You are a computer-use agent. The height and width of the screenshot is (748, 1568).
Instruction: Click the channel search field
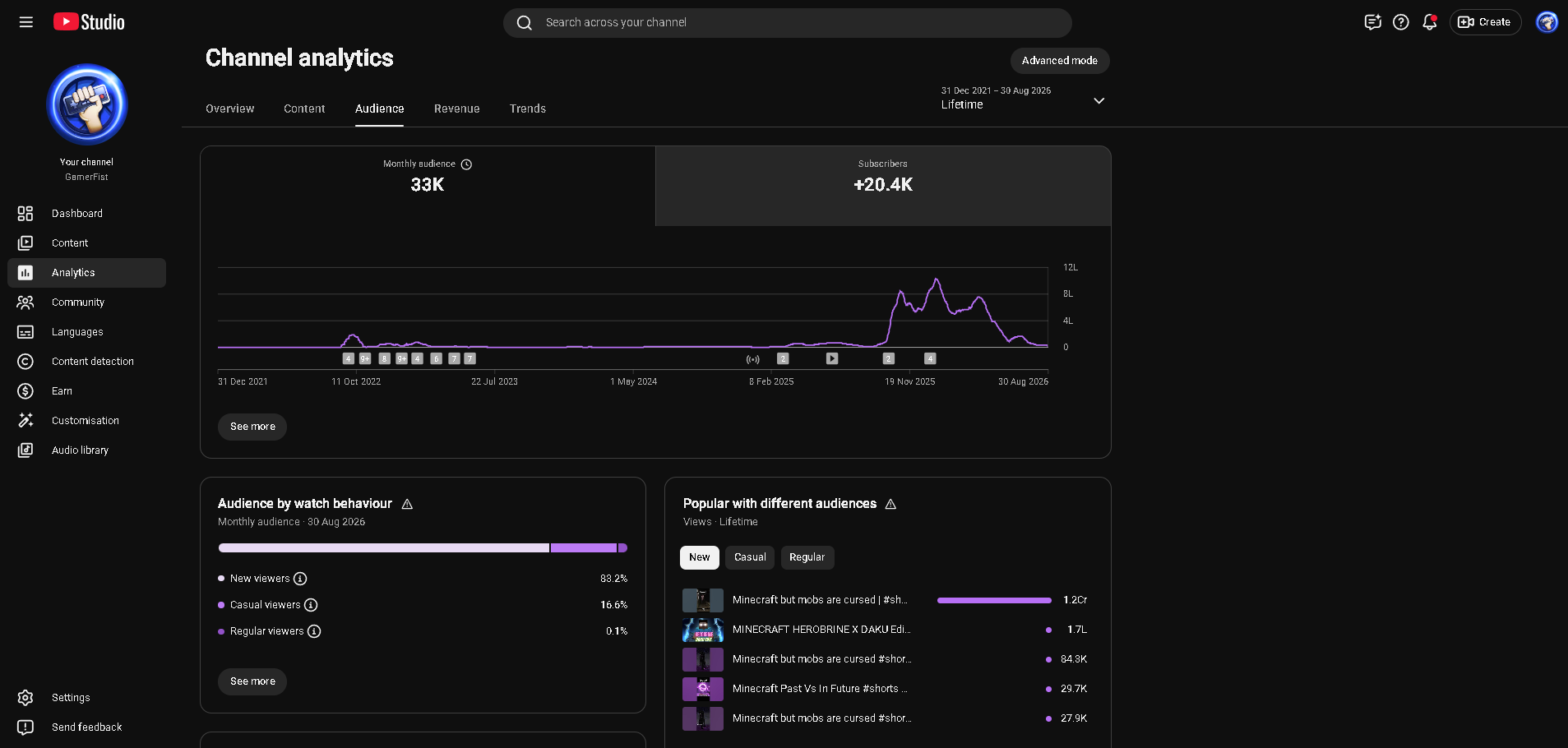788,23
